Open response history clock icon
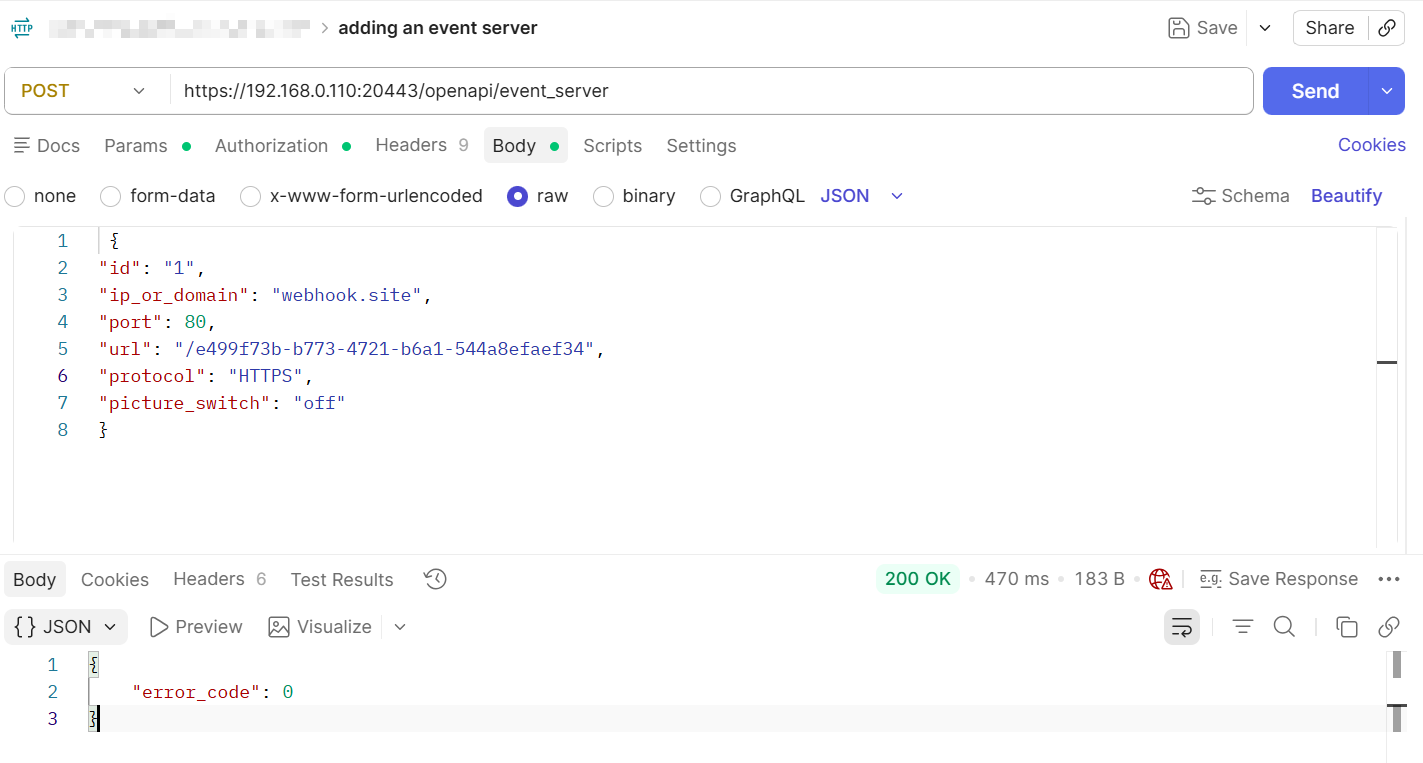This screenshot has width=1423, height=763. point(435,579)
